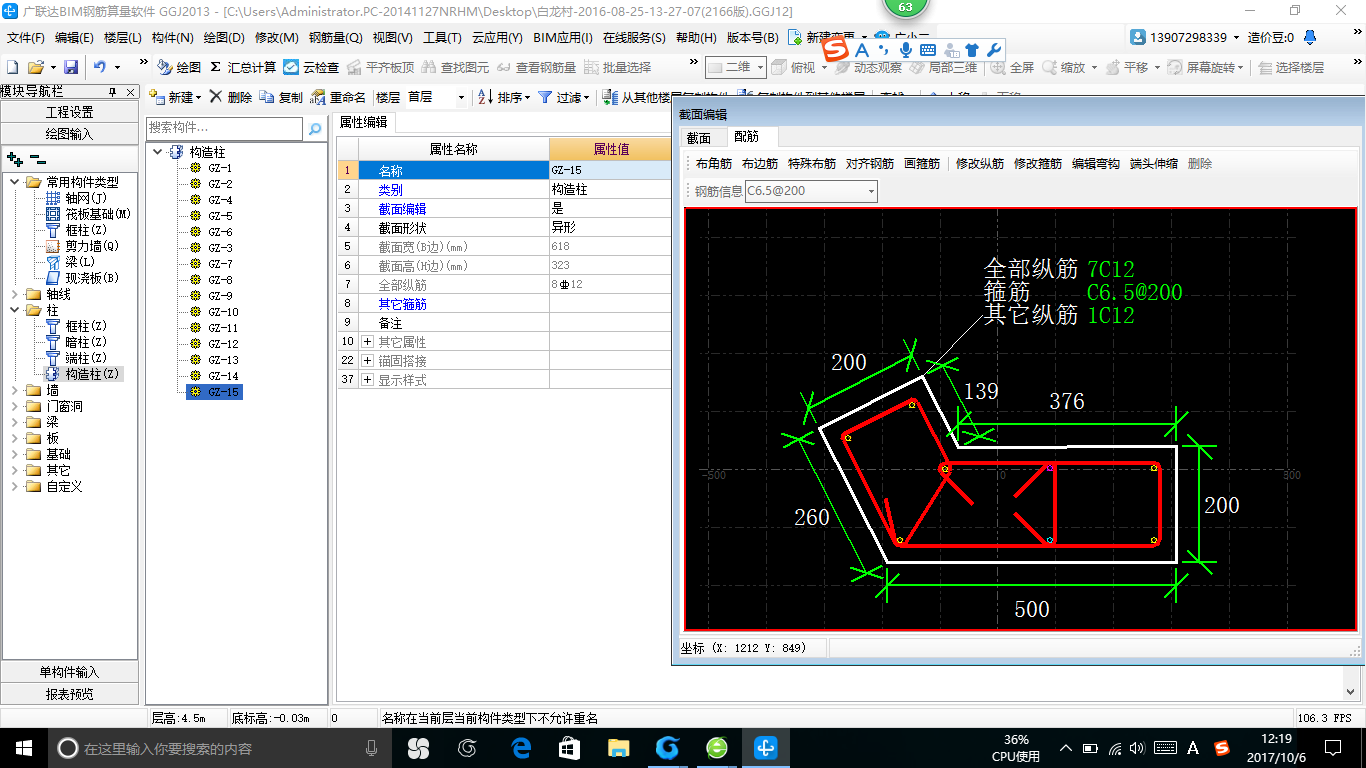The width and height of the screenshot is (1366, 768).
Task: Open the 楼层 首层 floor combo box
Action: tap(436, 97)
